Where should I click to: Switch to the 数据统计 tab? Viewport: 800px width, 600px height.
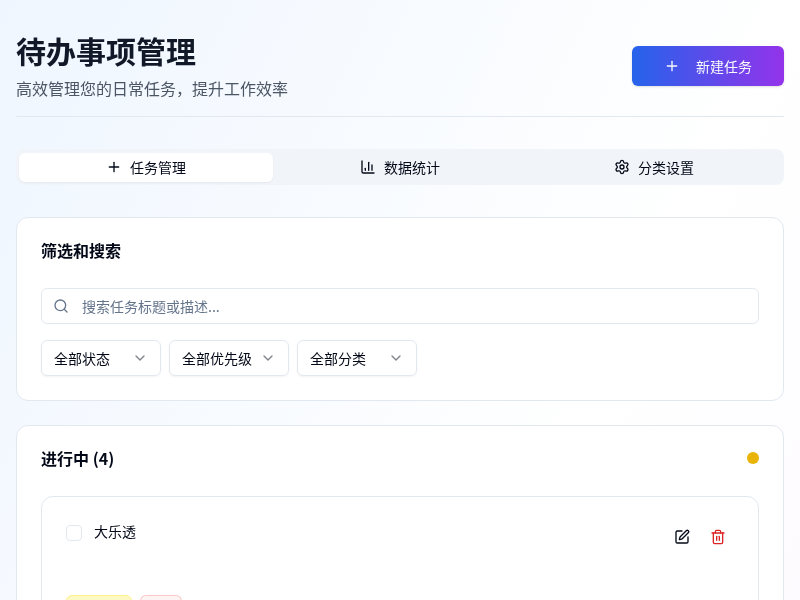click(399, 168)
